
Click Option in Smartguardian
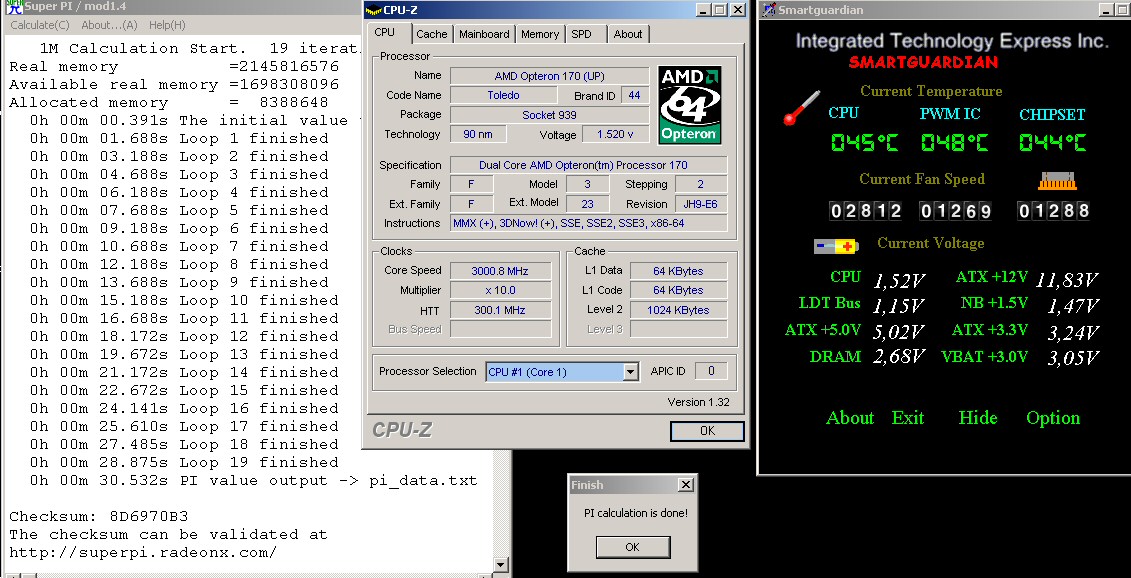click(1053, 418)
